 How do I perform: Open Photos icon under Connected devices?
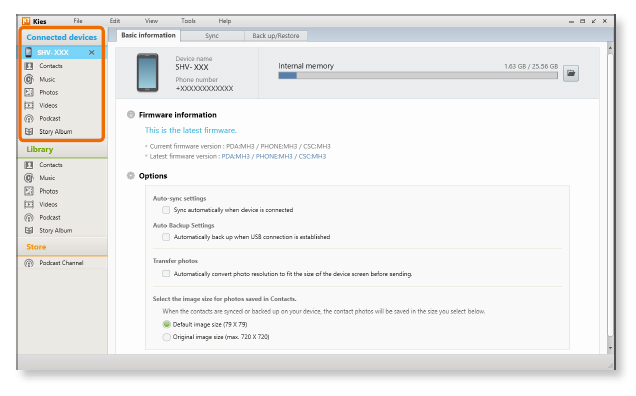[29, 92]
